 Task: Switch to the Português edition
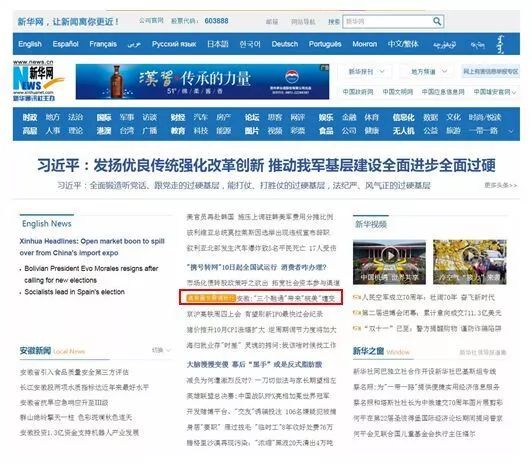pos(325,44)
